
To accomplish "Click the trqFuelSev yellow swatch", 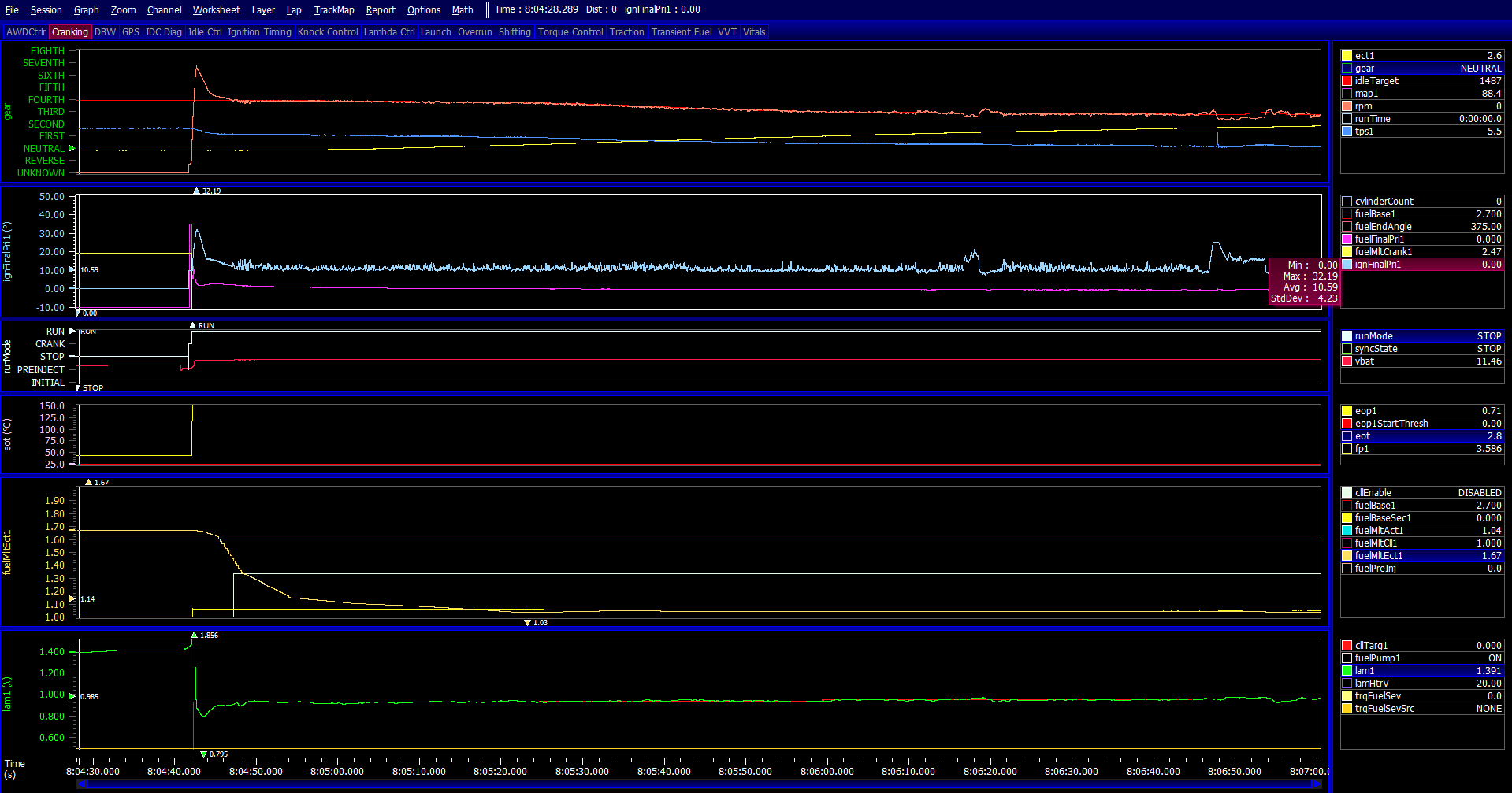I will [1347, 696].
